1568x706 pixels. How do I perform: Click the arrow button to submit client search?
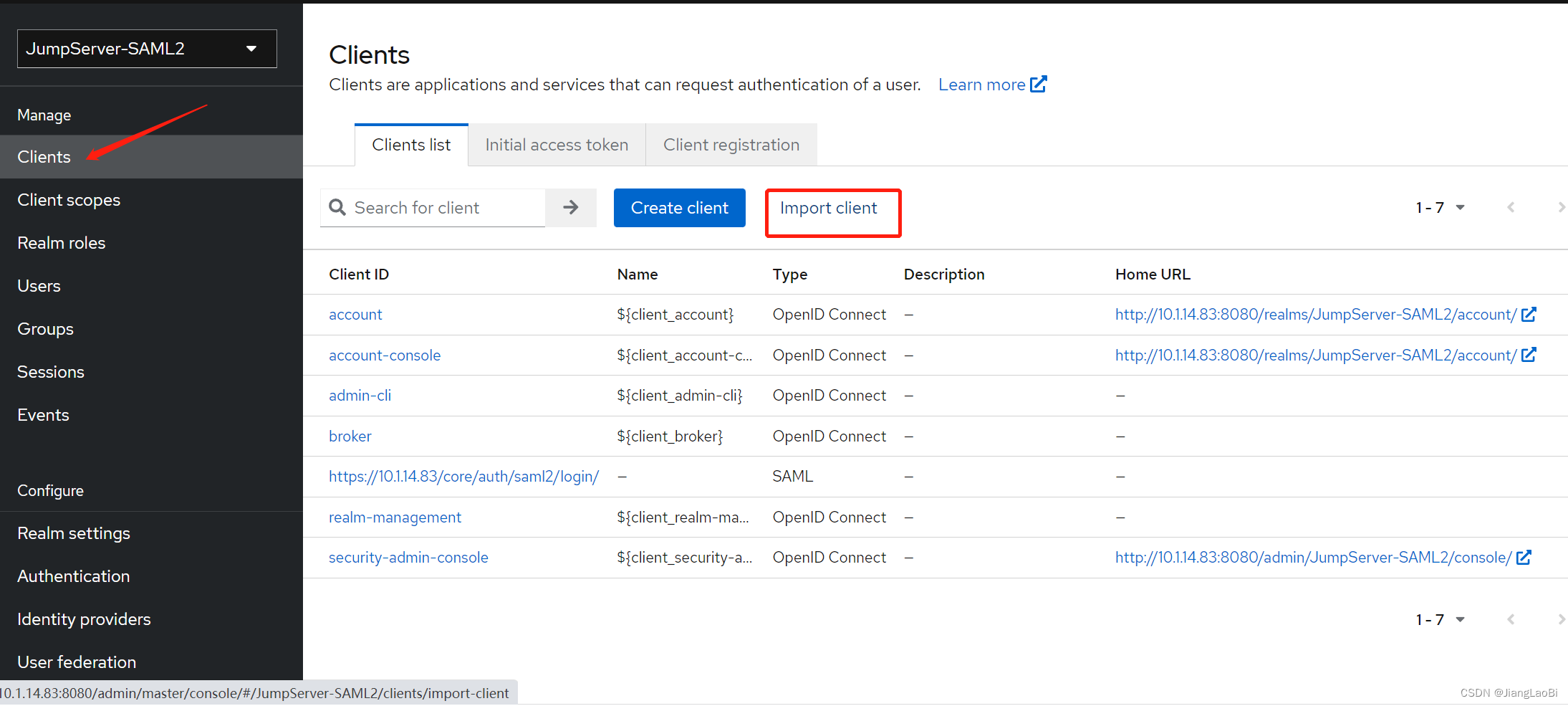pos(570,207)
